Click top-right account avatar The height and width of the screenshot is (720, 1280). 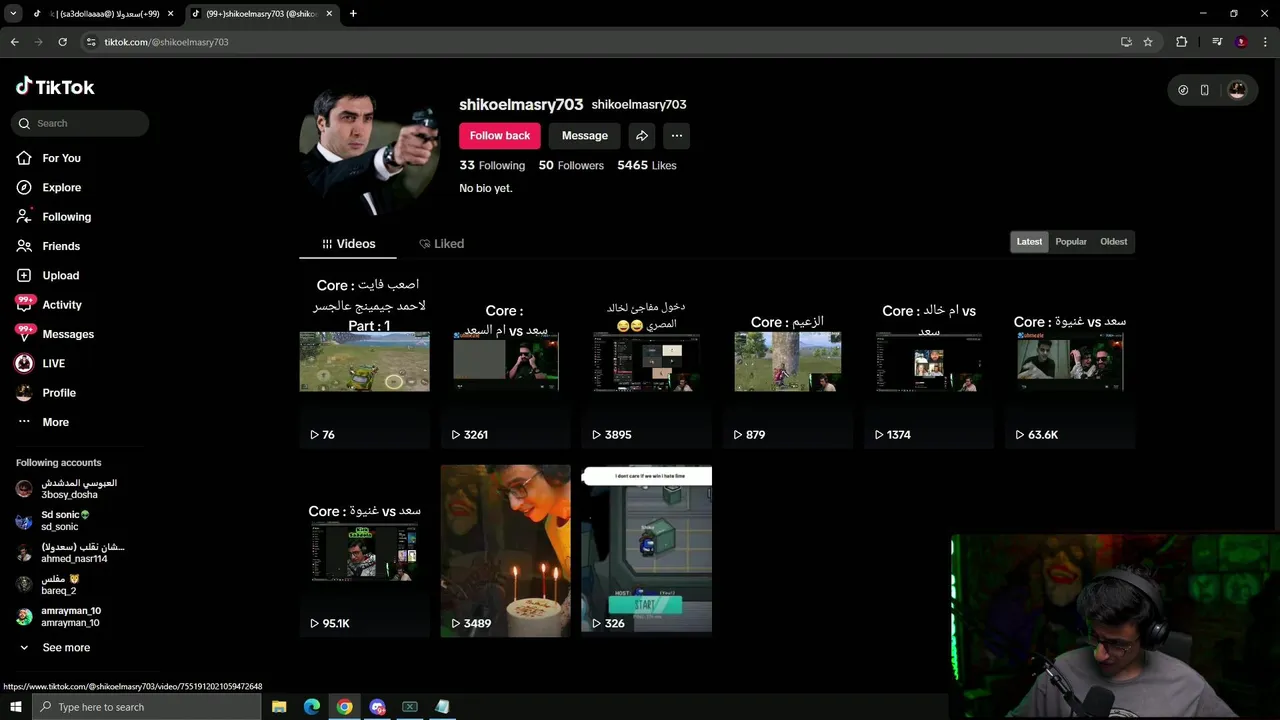click(1237, 90)
